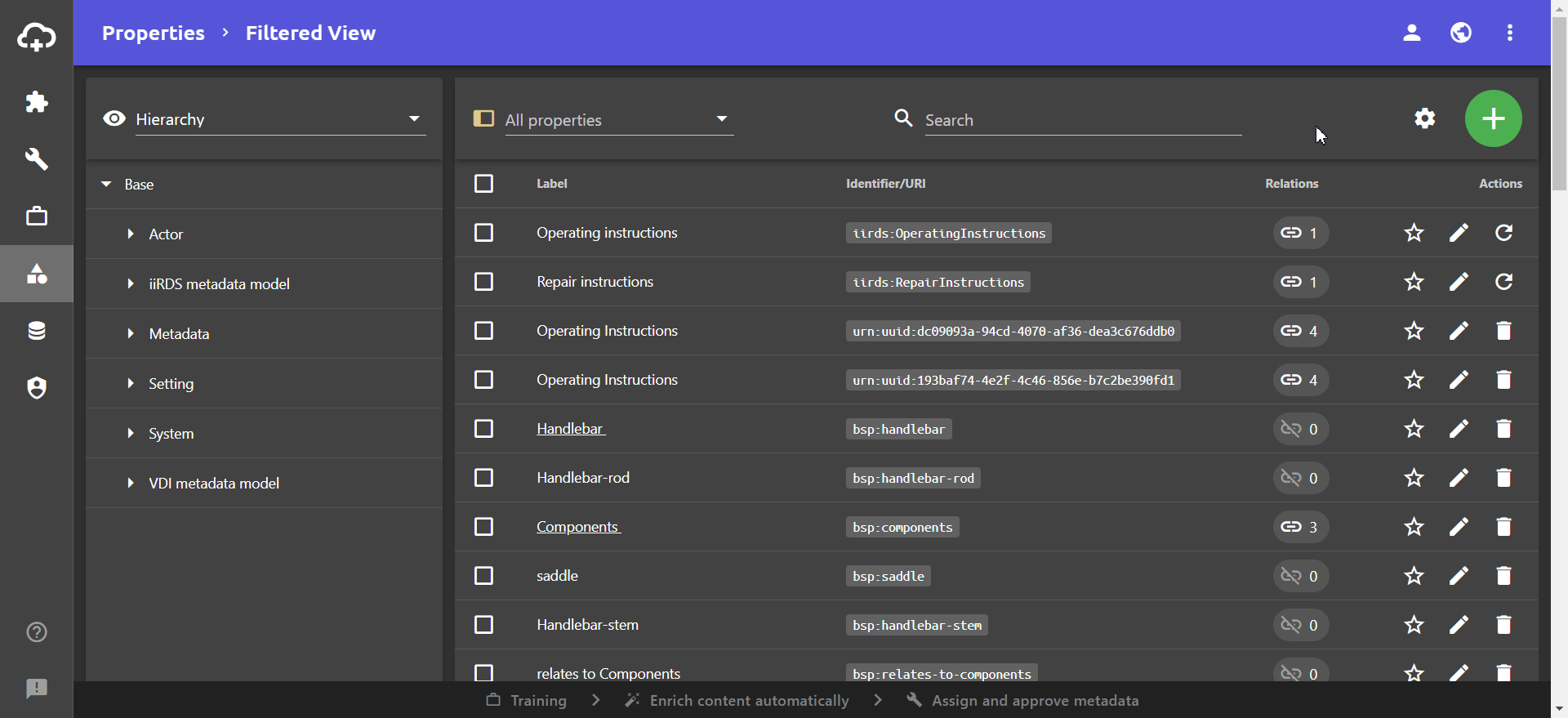
Task: Favorite the saddle row
Action: tap(1414, 576)
